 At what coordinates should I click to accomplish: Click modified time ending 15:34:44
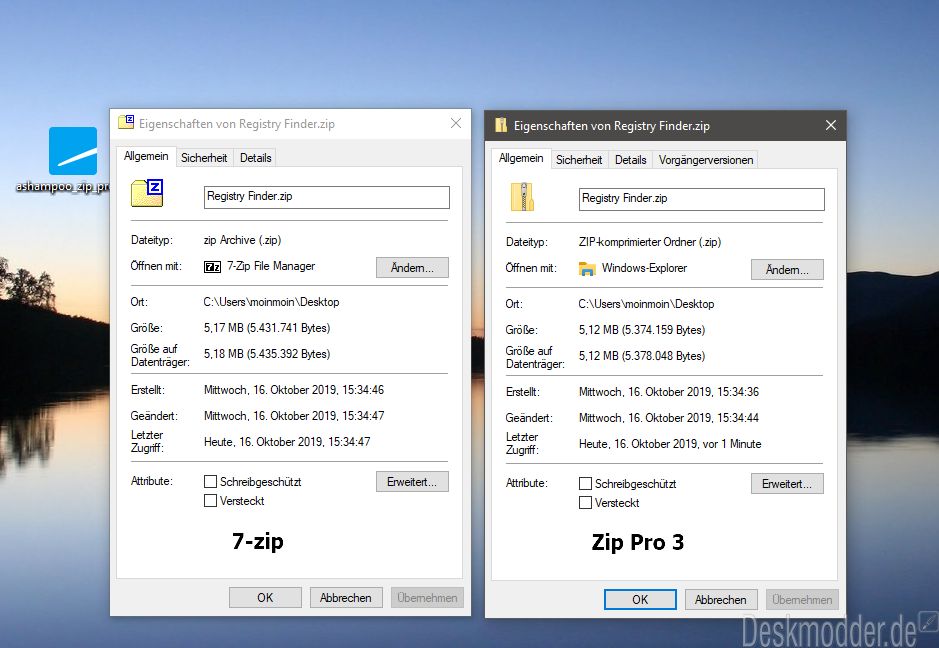(x=668, y=417)
